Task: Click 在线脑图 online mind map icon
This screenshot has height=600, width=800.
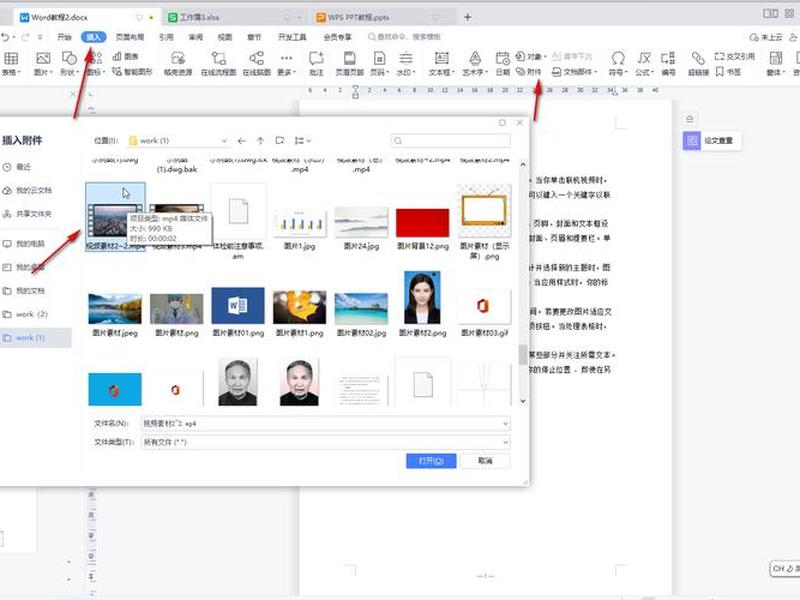Action: (256, 63)
